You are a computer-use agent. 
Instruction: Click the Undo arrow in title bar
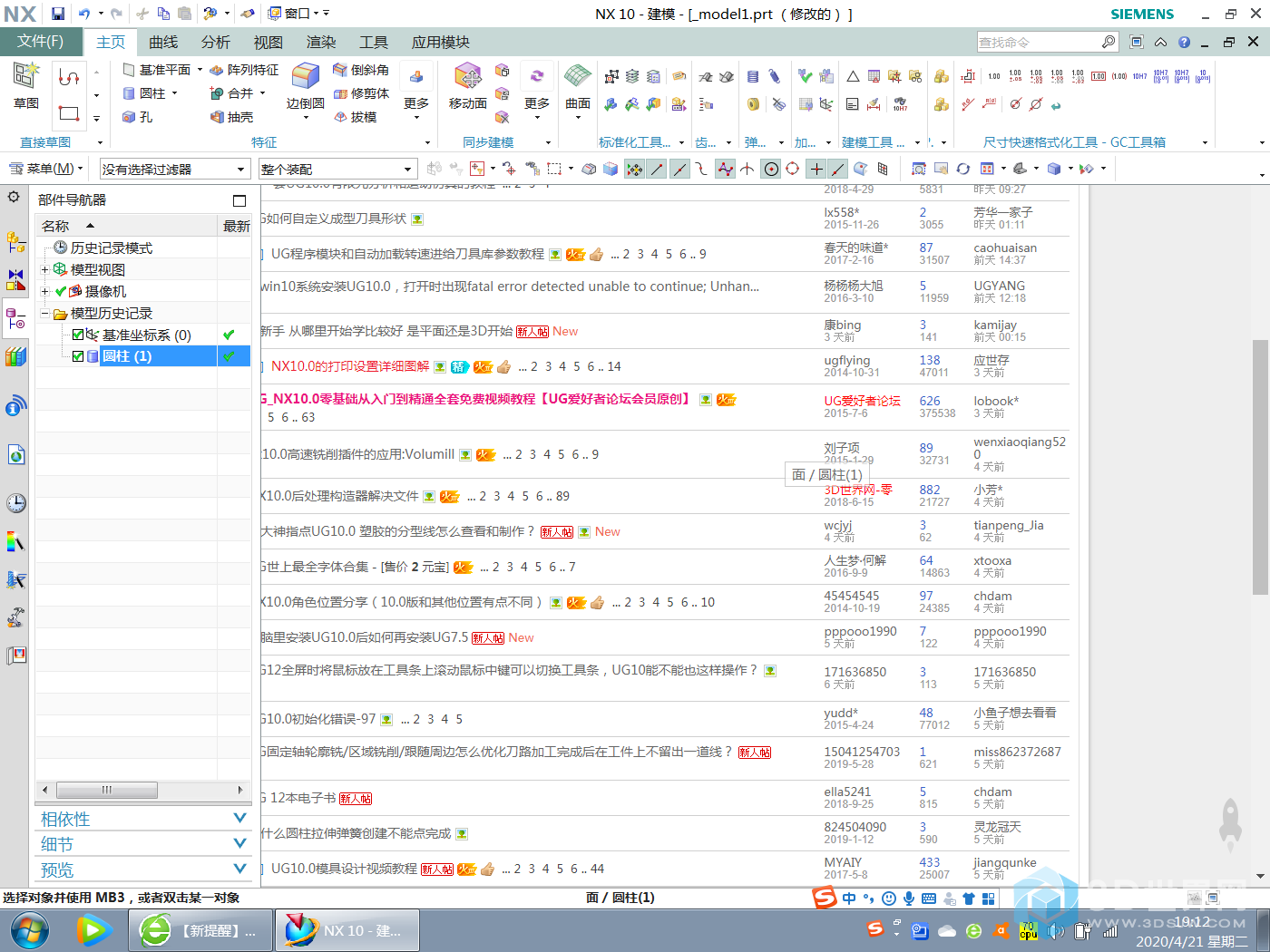pyautogui.click(x=84, y=14)
